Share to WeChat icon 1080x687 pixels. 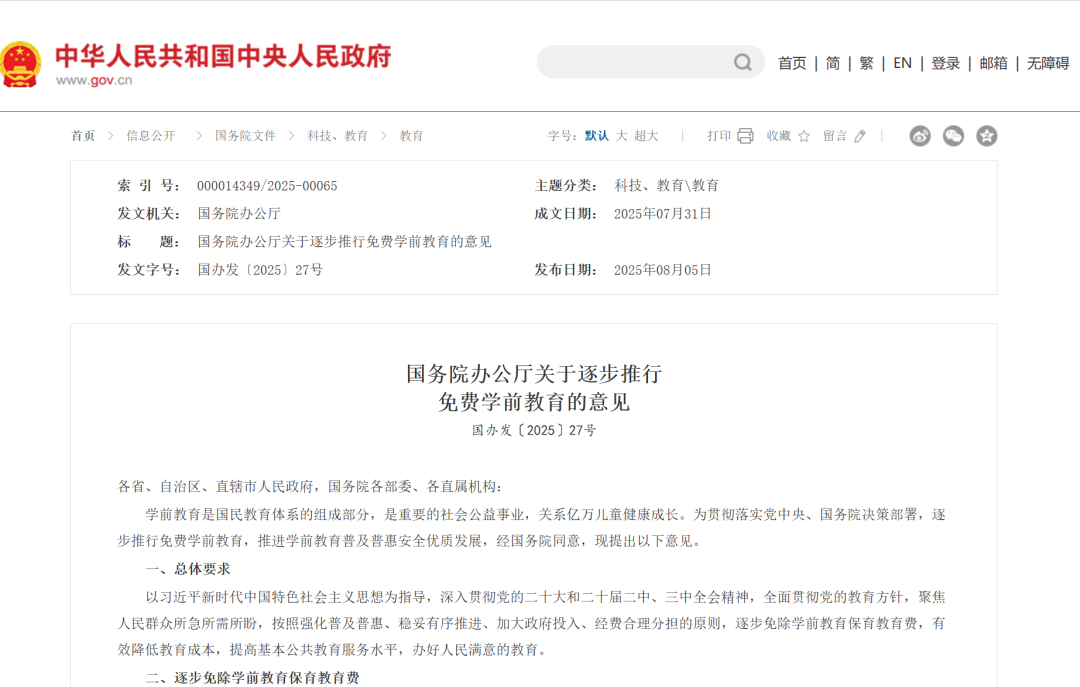tap(953, 136)
